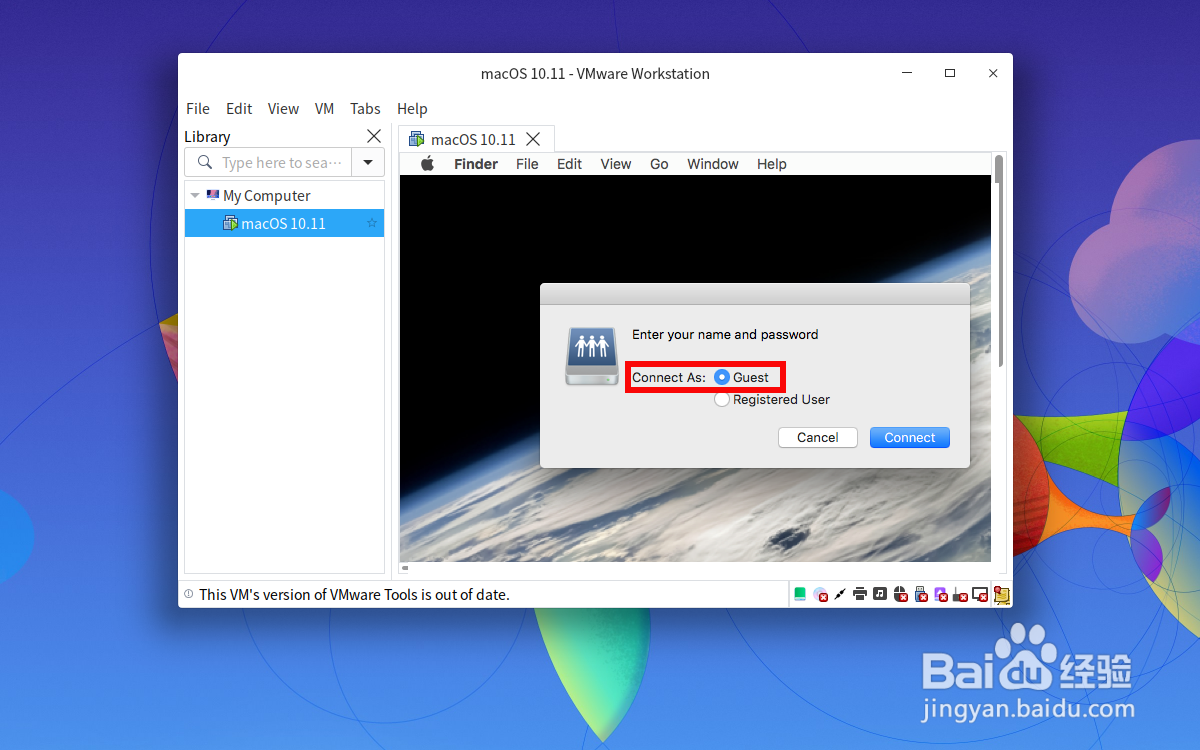Close the macOS 10.11 tab
1200x750 pixels.
tap(533, 139)
